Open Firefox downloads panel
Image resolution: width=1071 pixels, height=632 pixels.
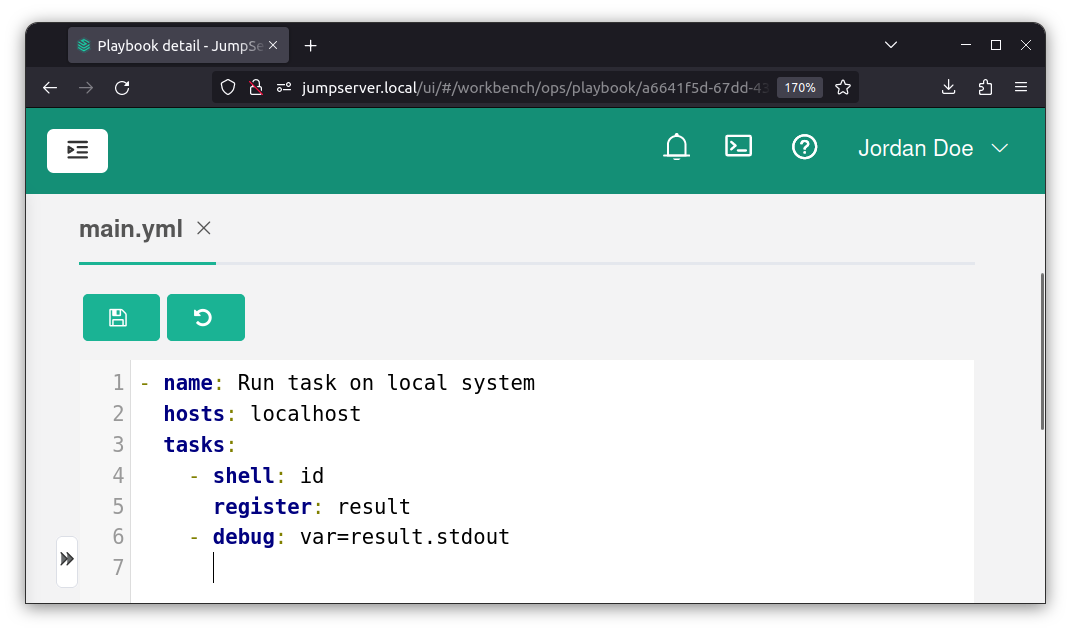(x=949, y=88)
